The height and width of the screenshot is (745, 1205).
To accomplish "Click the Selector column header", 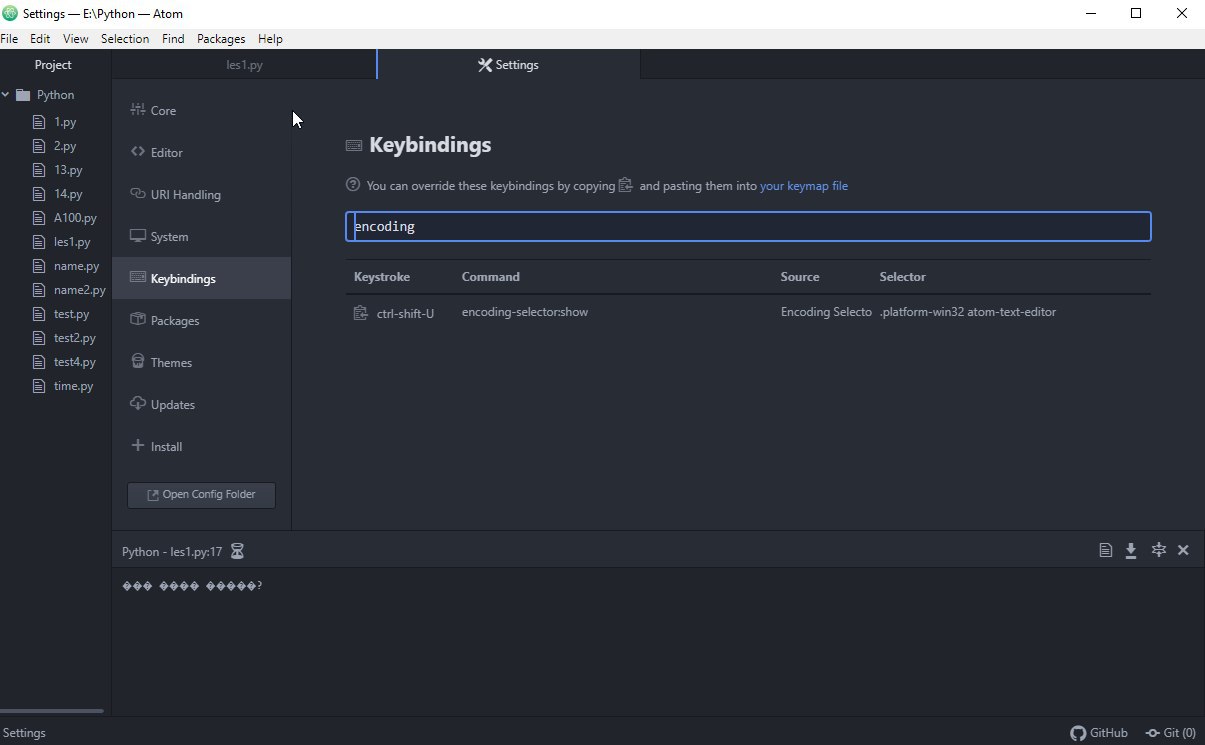I will point(903,277).
